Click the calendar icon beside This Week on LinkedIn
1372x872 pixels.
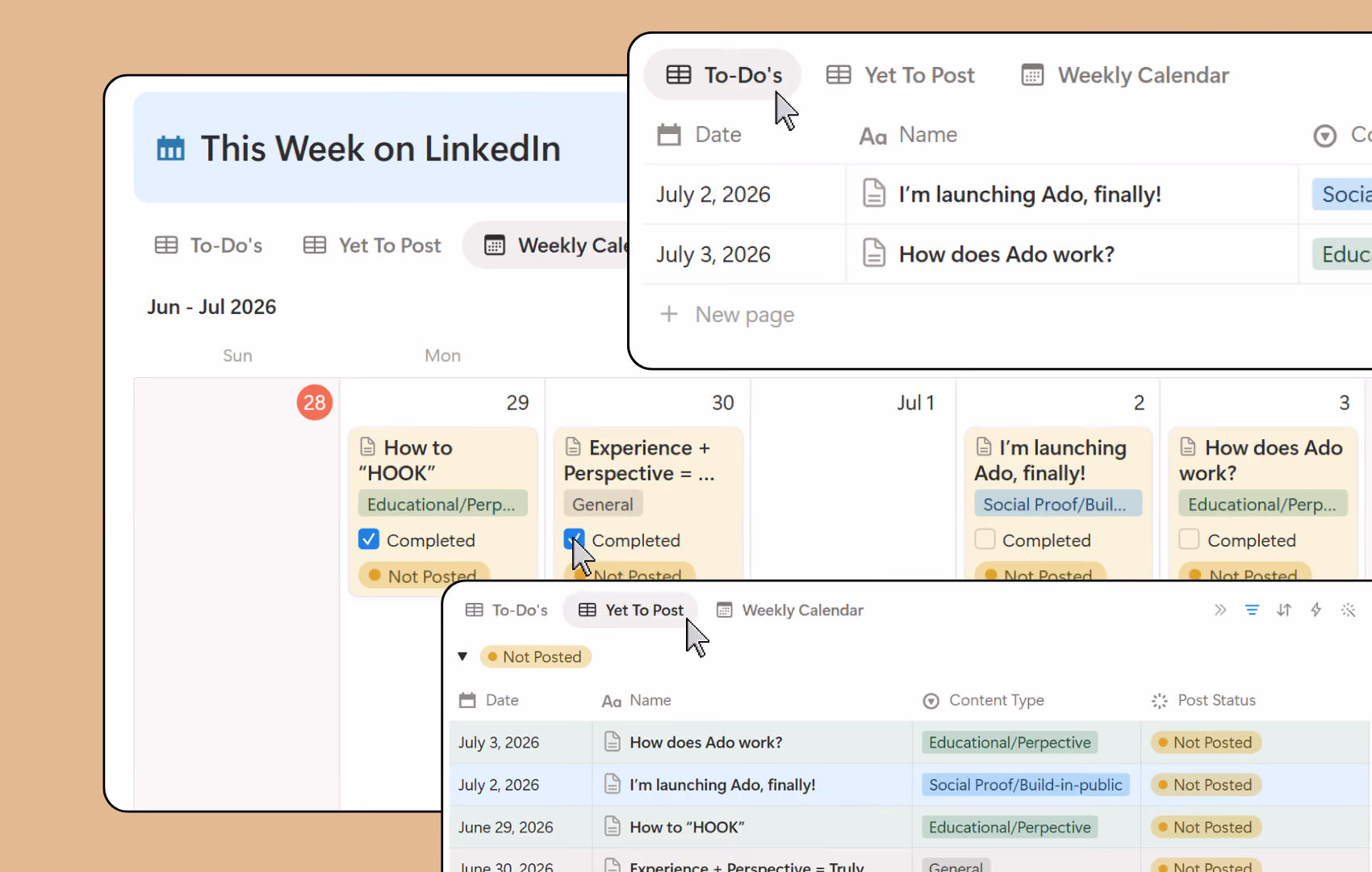tap(170, 149)
